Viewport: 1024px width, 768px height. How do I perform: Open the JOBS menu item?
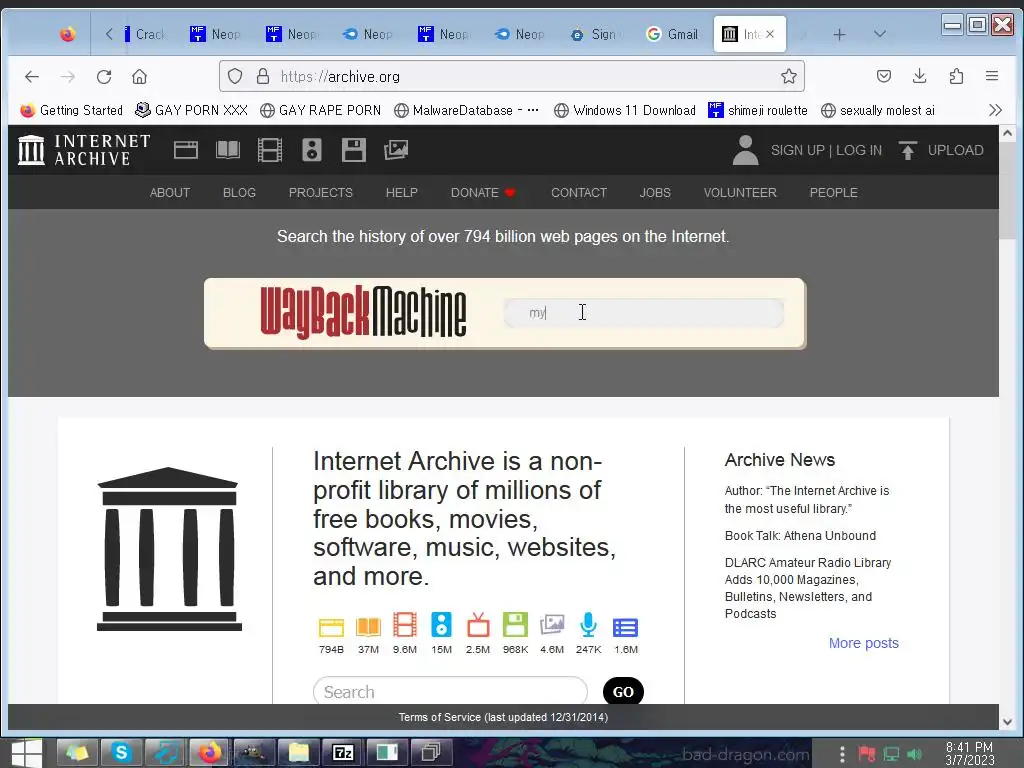(x=655, y=193)
